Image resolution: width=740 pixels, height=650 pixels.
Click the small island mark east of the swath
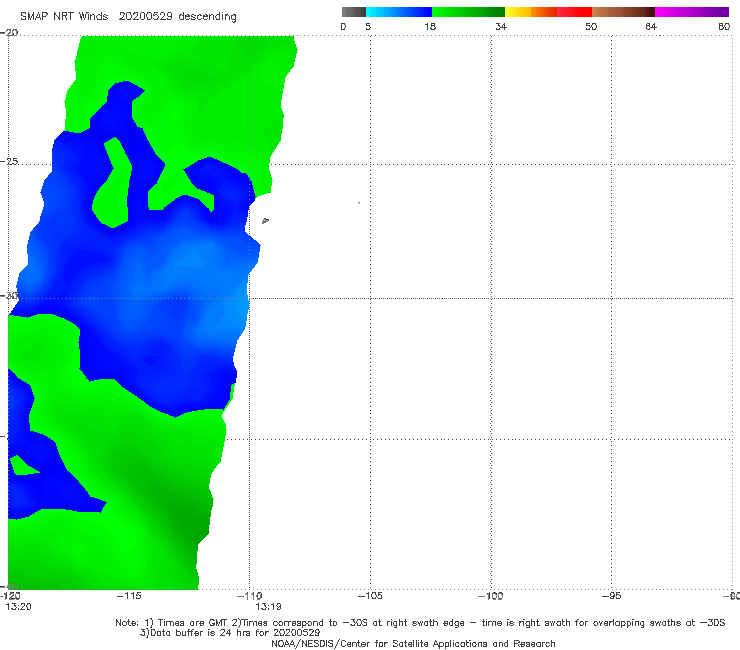pyautogui.click(x=265, y=220)
